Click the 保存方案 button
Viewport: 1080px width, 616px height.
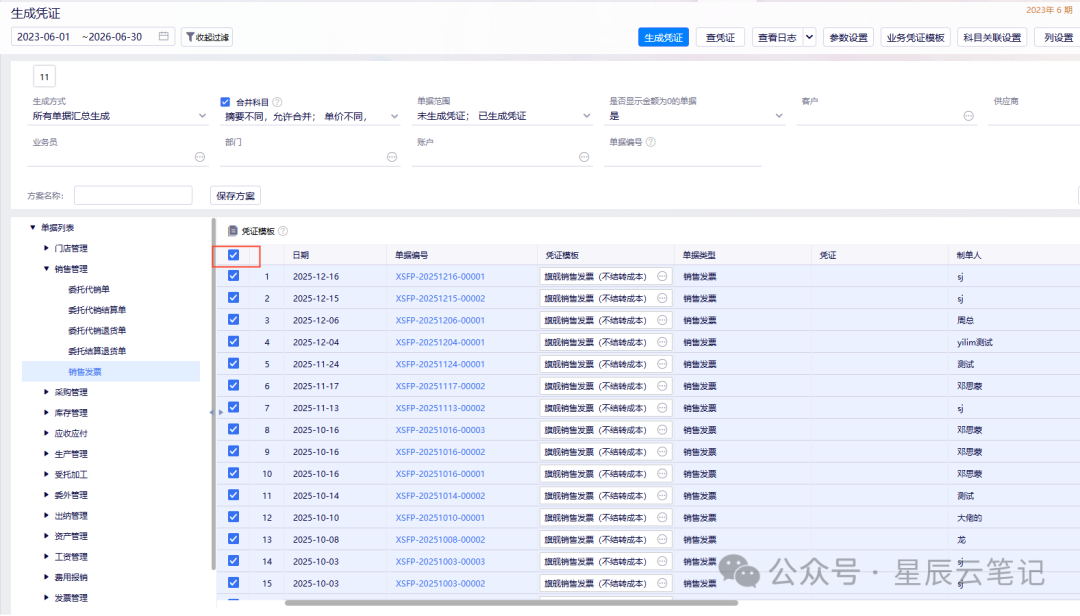236,196
